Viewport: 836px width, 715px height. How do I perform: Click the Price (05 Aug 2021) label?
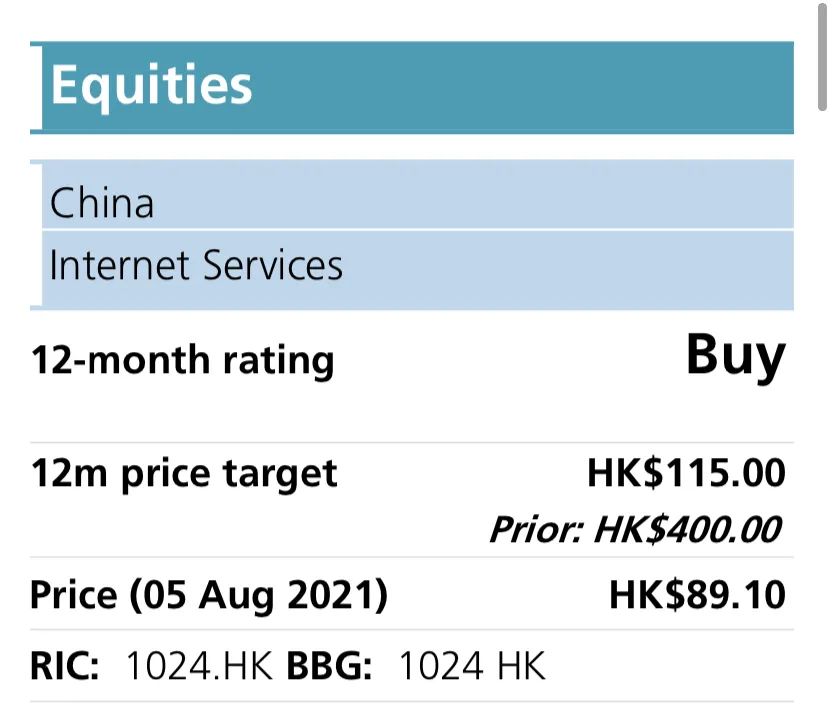pos(209,595)
